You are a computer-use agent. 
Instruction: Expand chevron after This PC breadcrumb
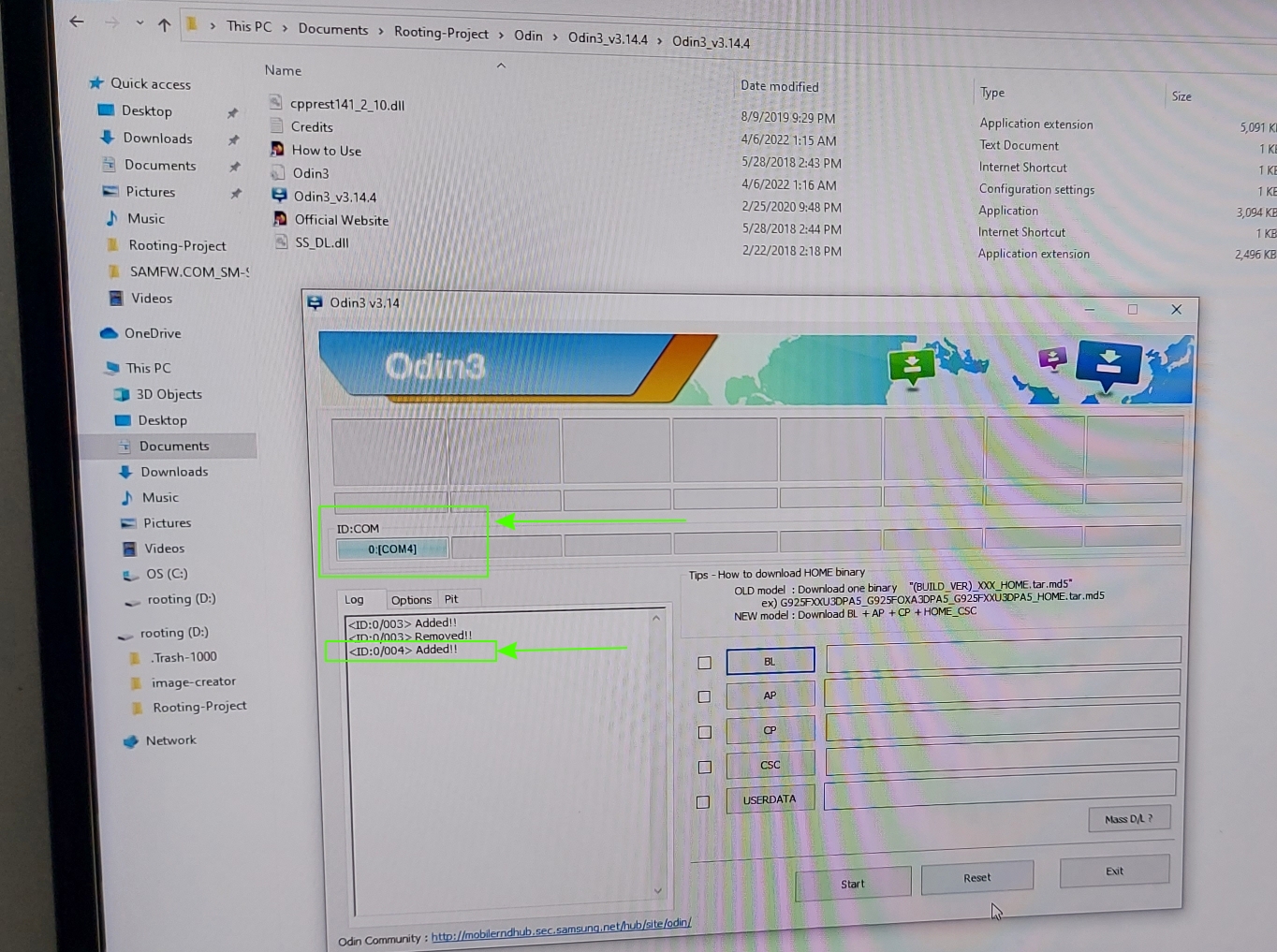tap(285, 28)
